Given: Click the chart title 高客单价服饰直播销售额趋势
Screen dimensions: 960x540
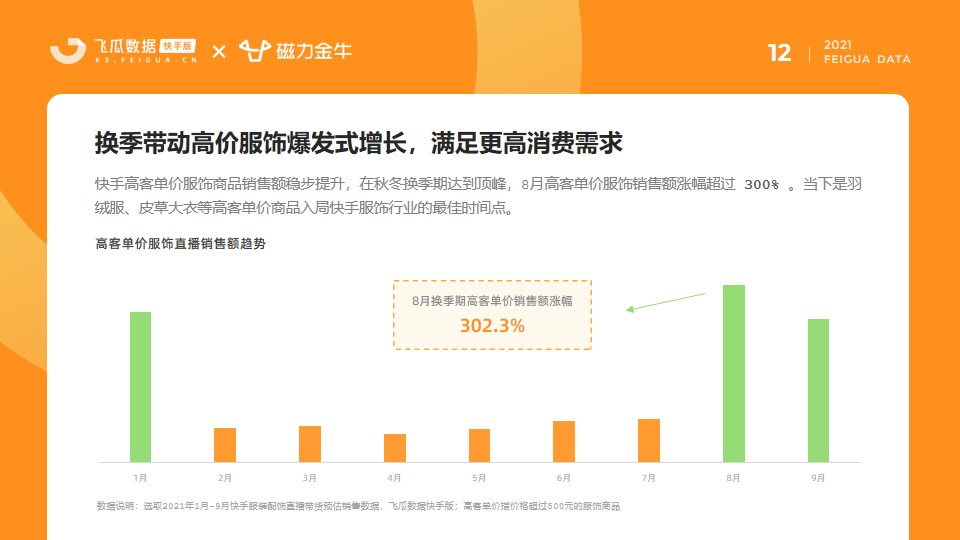Looking at the screenshot, I should (181, 244).
